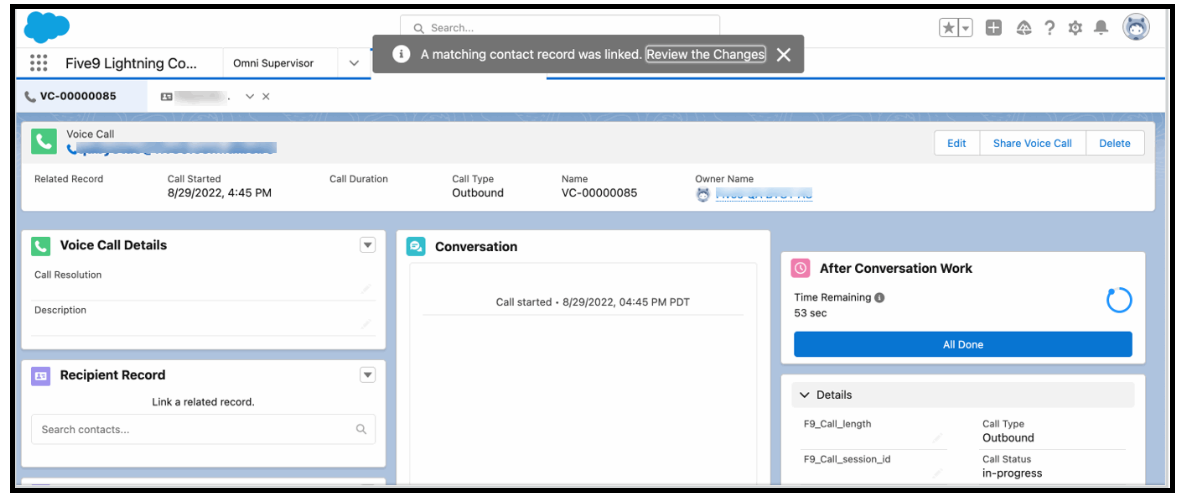Image resolution: width=1179 pixels, height=498 pixels.
Task: Click the Share Voice Call button
Action: [x=1032, y=143]
